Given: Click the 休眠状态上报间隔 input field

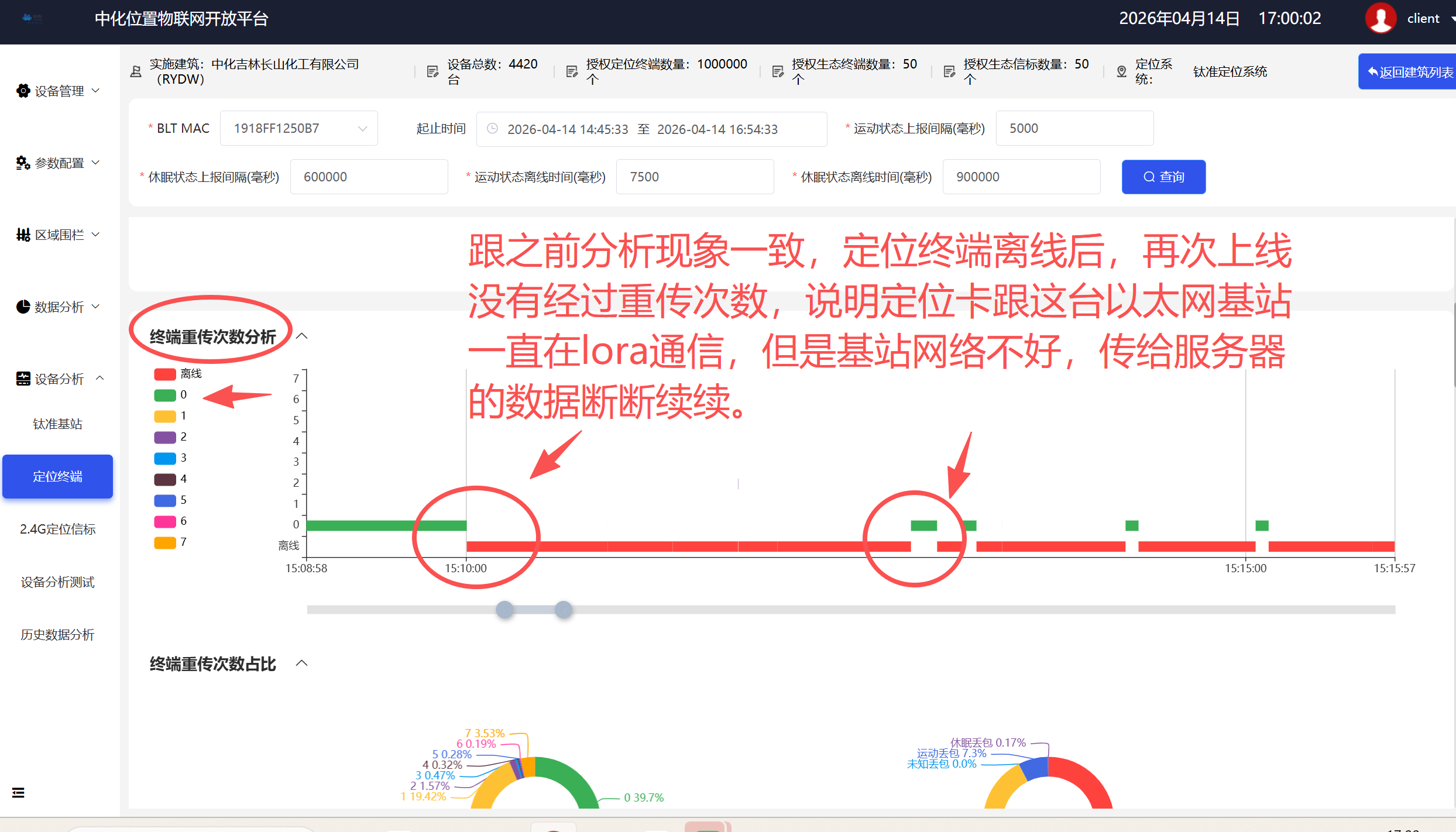Looking at the screenshot, I should click(x=369, y=177).
